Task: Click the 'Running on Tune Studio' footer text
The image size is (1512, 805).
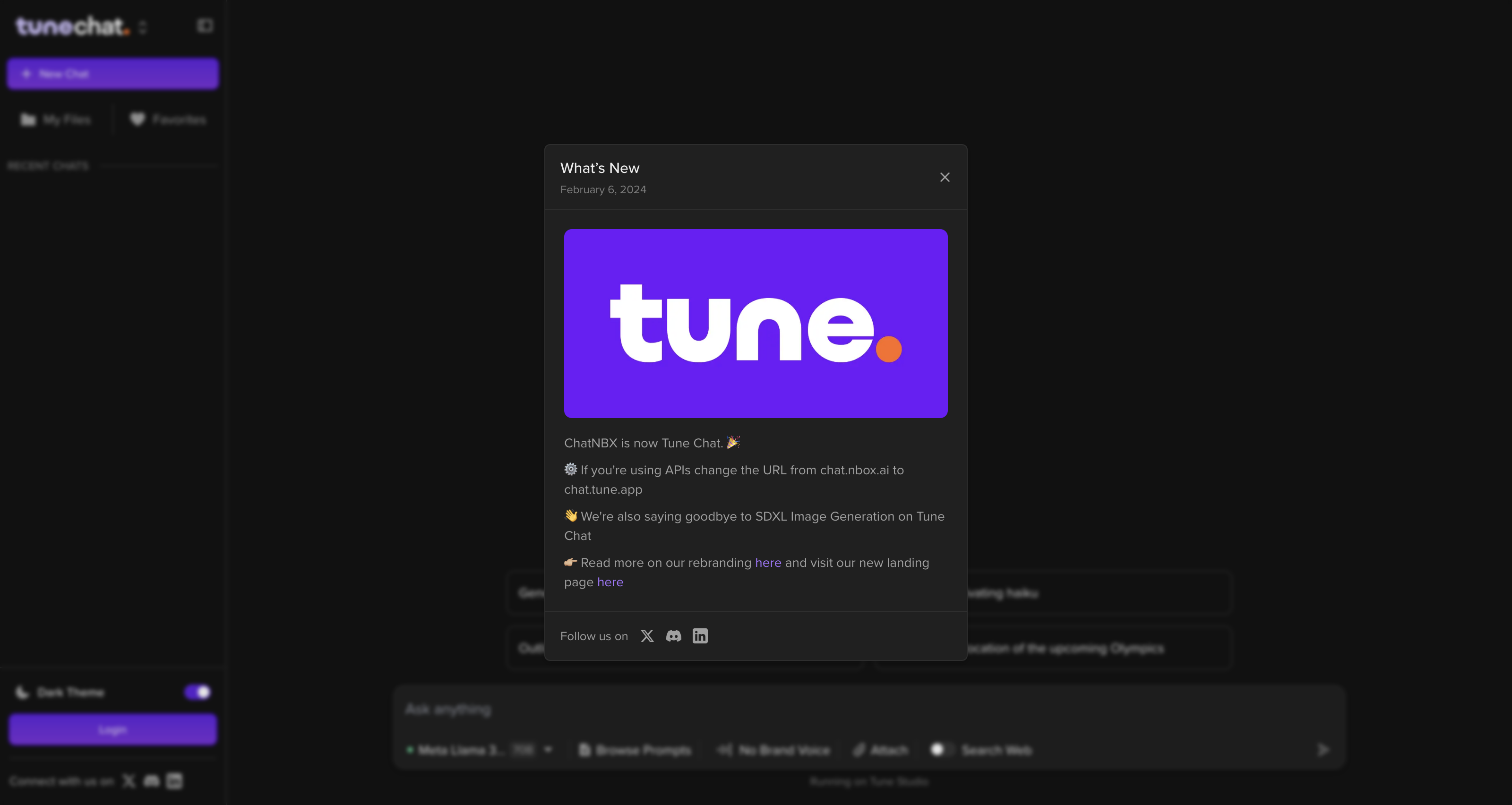Action: point(869,781)
